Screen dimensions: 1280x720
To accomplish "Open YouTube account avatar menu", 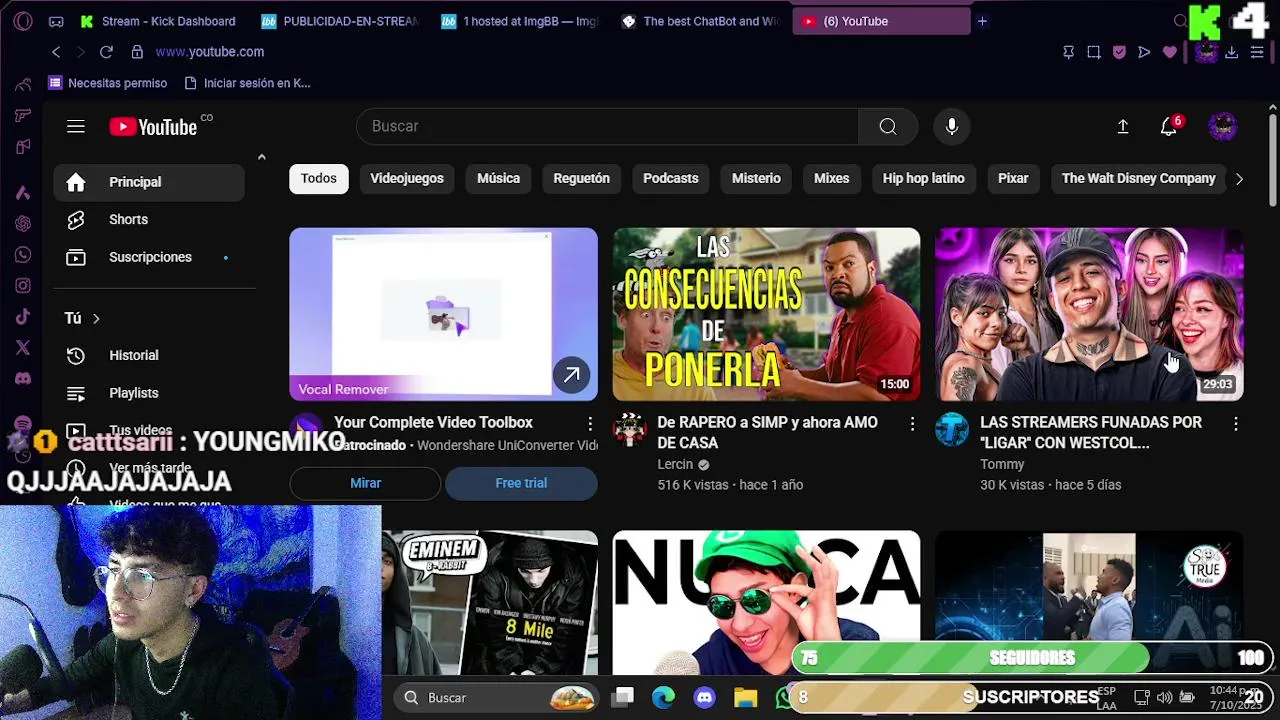I will click(1223, 126).
